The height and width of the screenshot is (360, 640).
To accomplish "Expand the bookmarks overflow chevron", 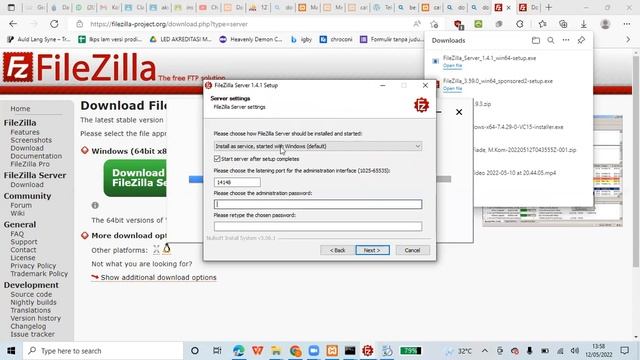I will tap(628, 40).
